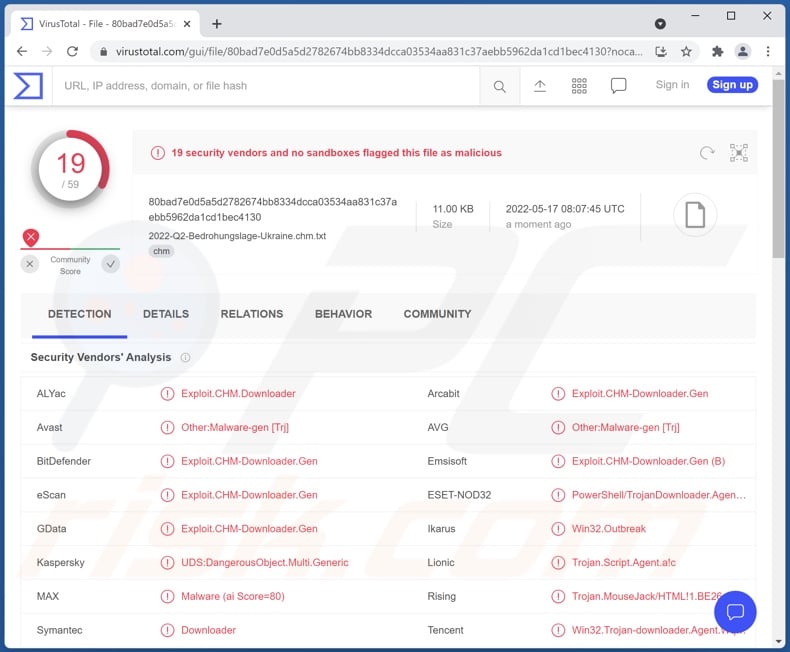Click the Symantec Downloader result
This screenshot has height=652, width=790.
208,630
